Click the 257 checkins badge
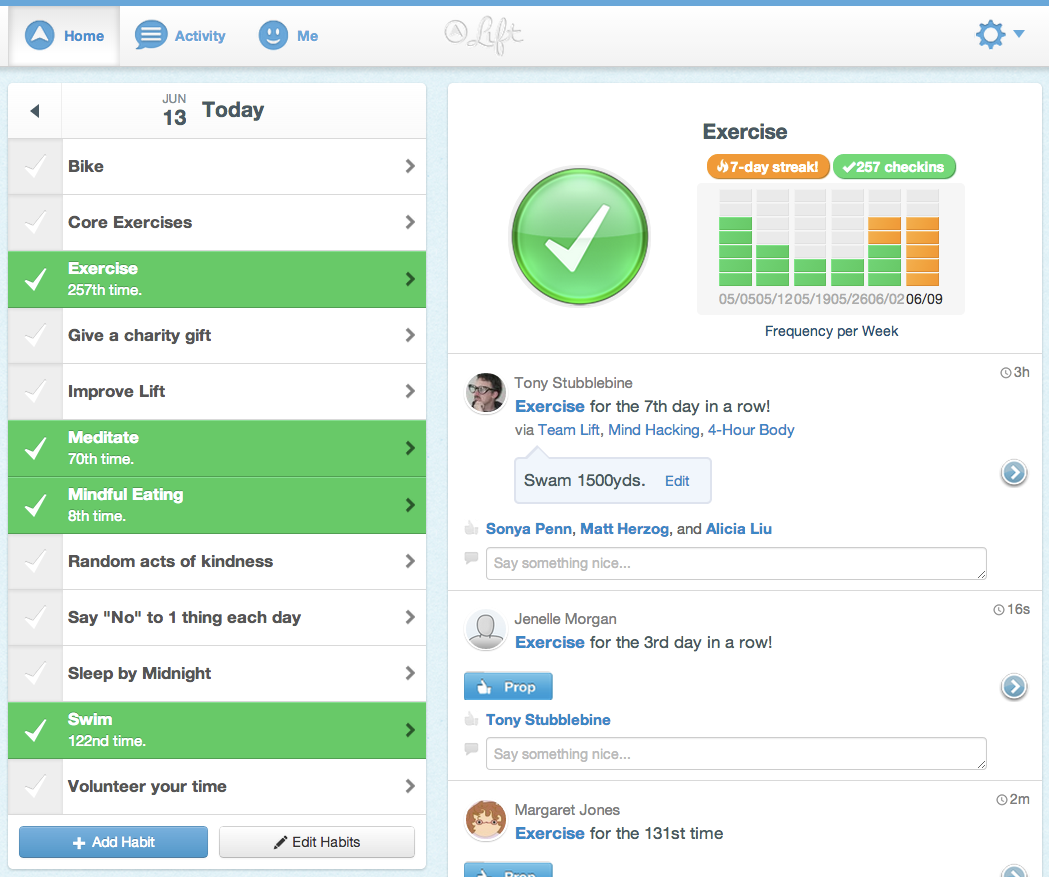The width and height of the screenshot is (1049, 877). (894, 167)
